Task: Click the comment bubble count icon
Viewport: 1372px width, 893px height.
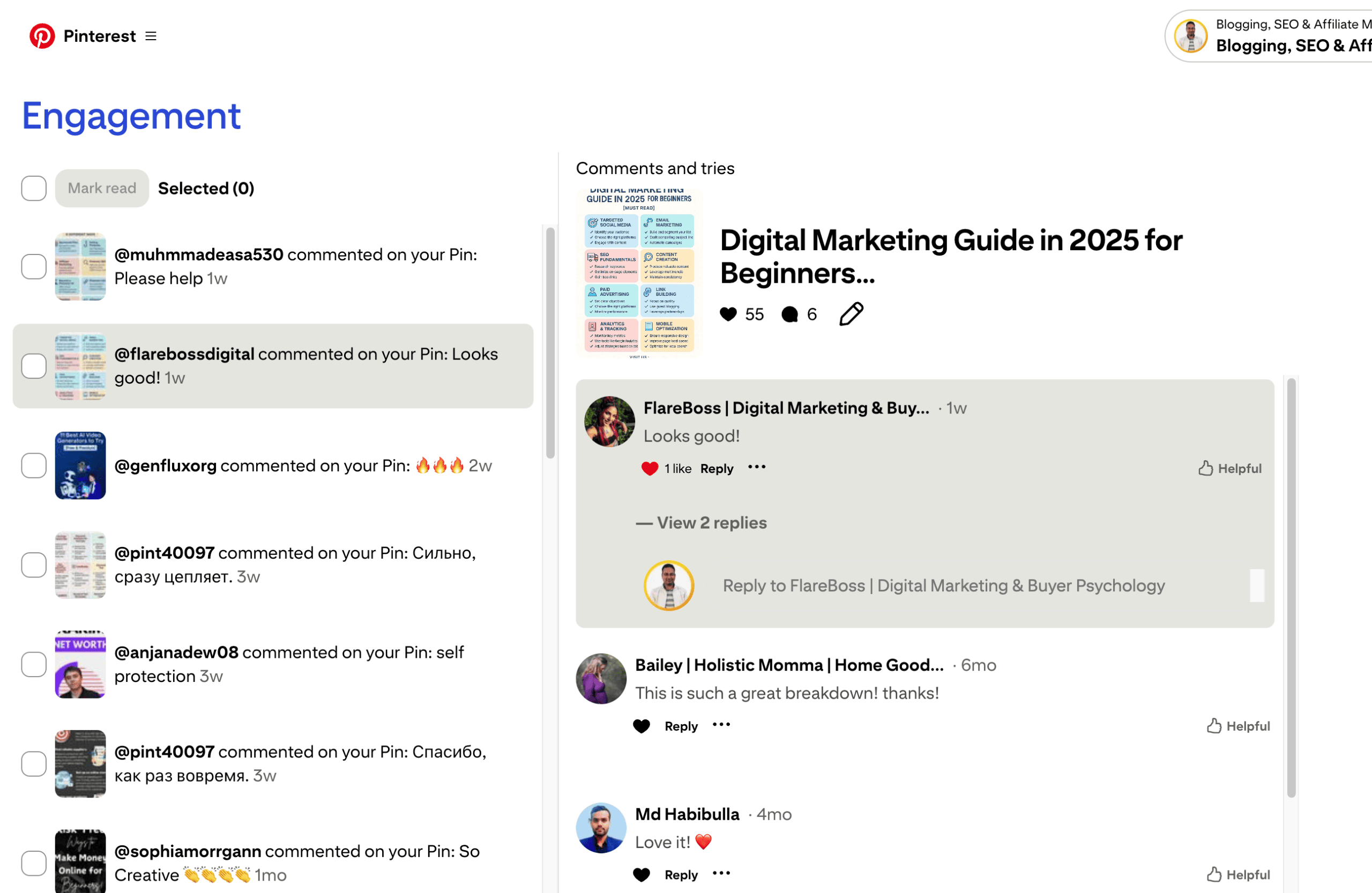Action: (789, 314)
